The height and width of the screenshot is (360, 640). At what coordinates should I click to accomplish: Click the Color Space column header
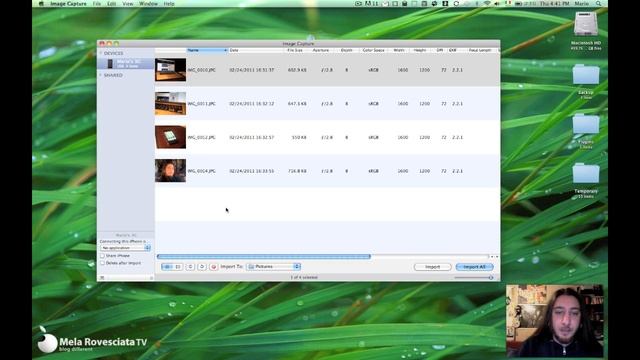click(373, 50)
